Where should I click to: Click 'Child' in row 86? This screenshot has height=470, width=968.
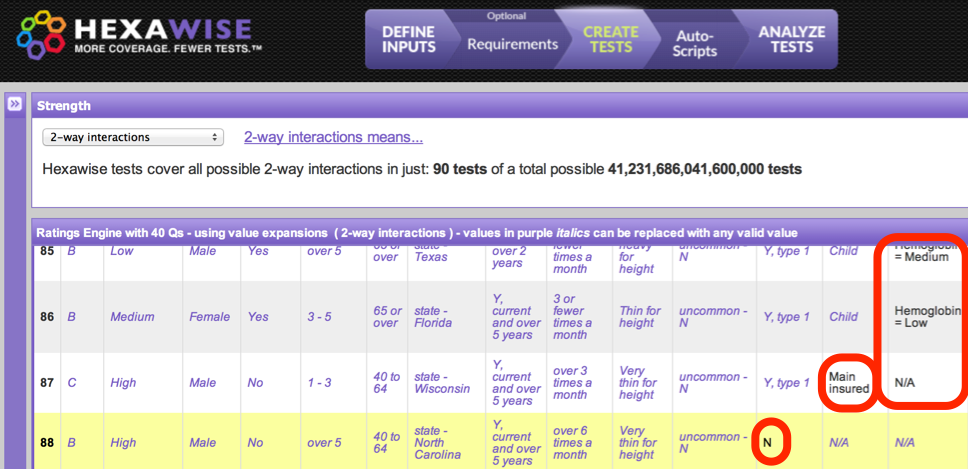tap(843, 317)
